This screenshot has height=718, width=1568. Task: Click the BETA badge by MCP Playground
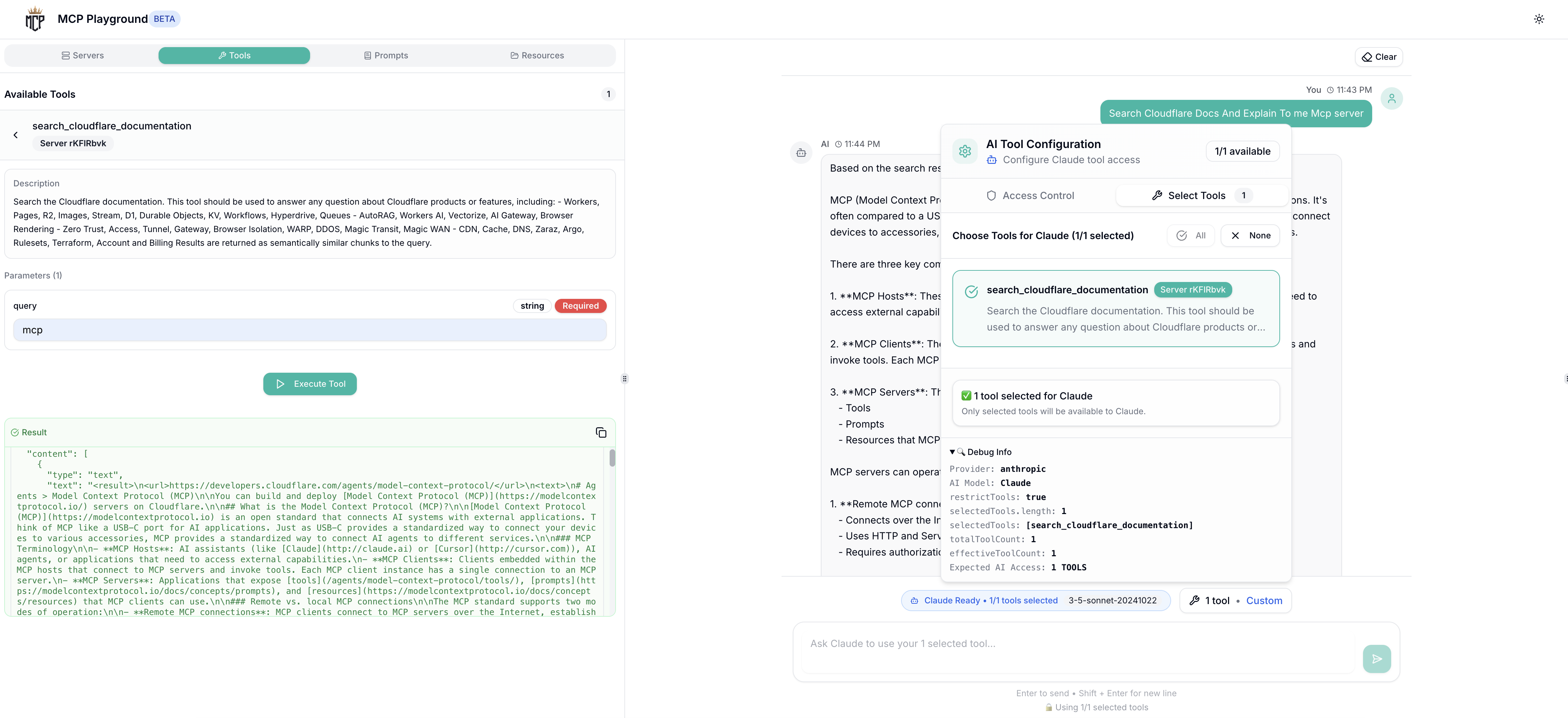point(164,19)
